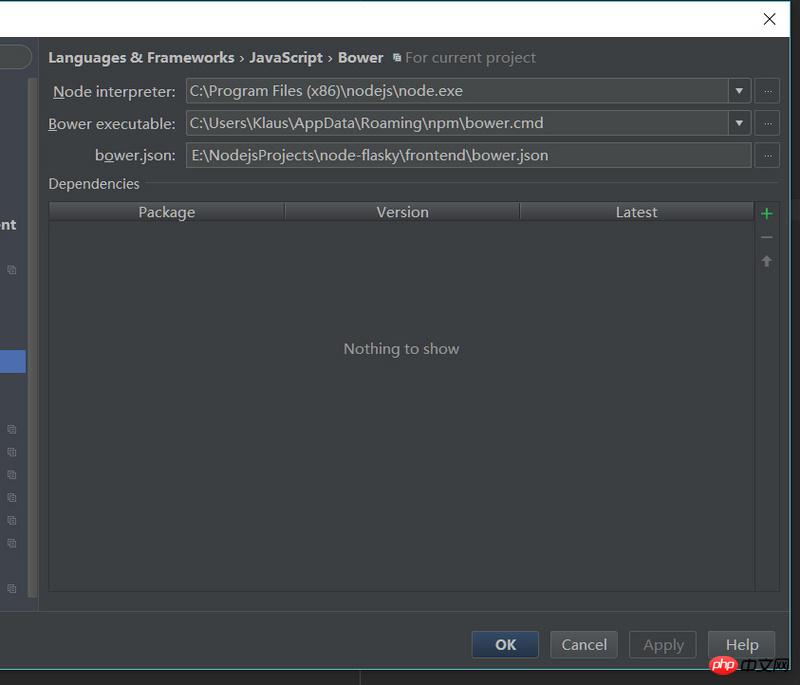
Task: Click the Cancel button
Action: [584, 645]
